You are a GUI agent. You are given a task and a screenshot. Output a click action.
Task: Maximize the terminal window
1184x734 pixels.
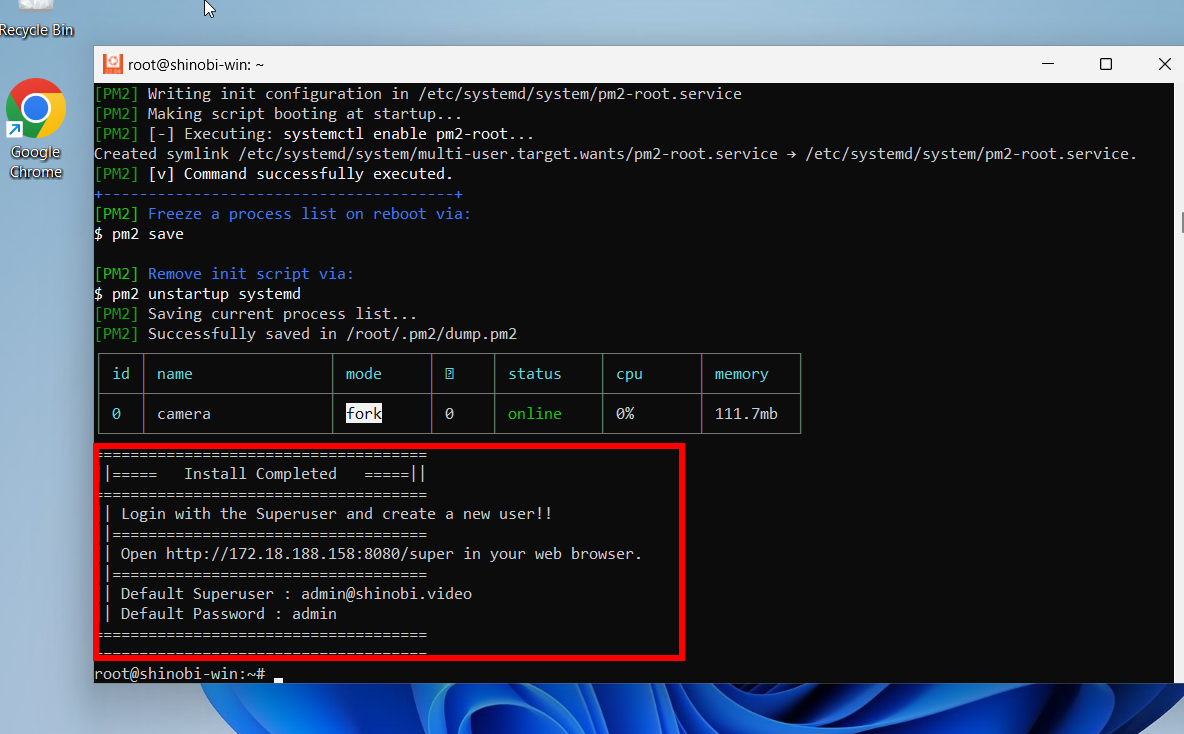pos(1105,64)
